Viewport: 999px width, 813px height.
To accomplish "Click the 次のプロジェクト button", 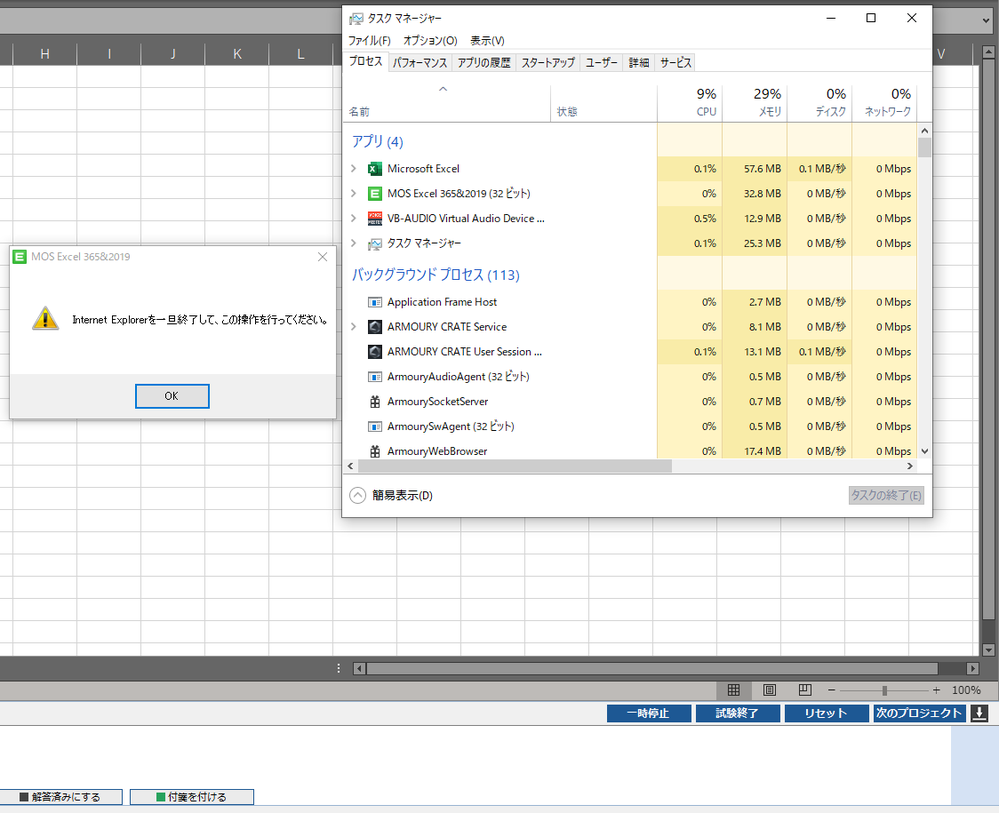I will click(919, 713).
